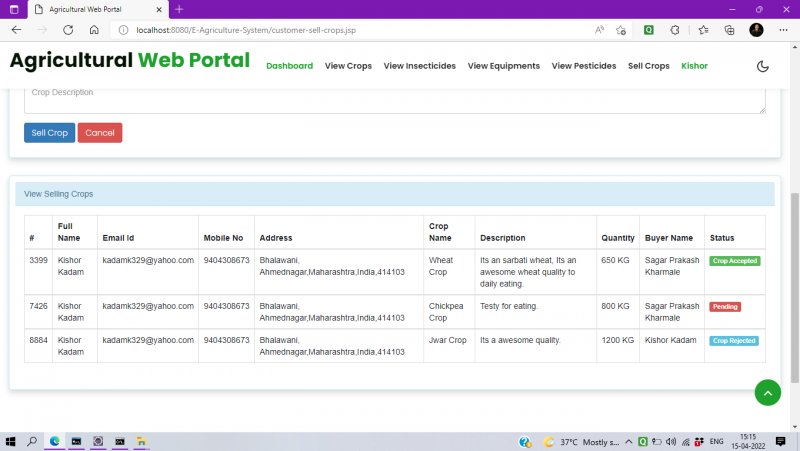This screenshot has width=800, height=451.
Task: Switch the ENG input language indicator
Action: (x=716, y=442)
